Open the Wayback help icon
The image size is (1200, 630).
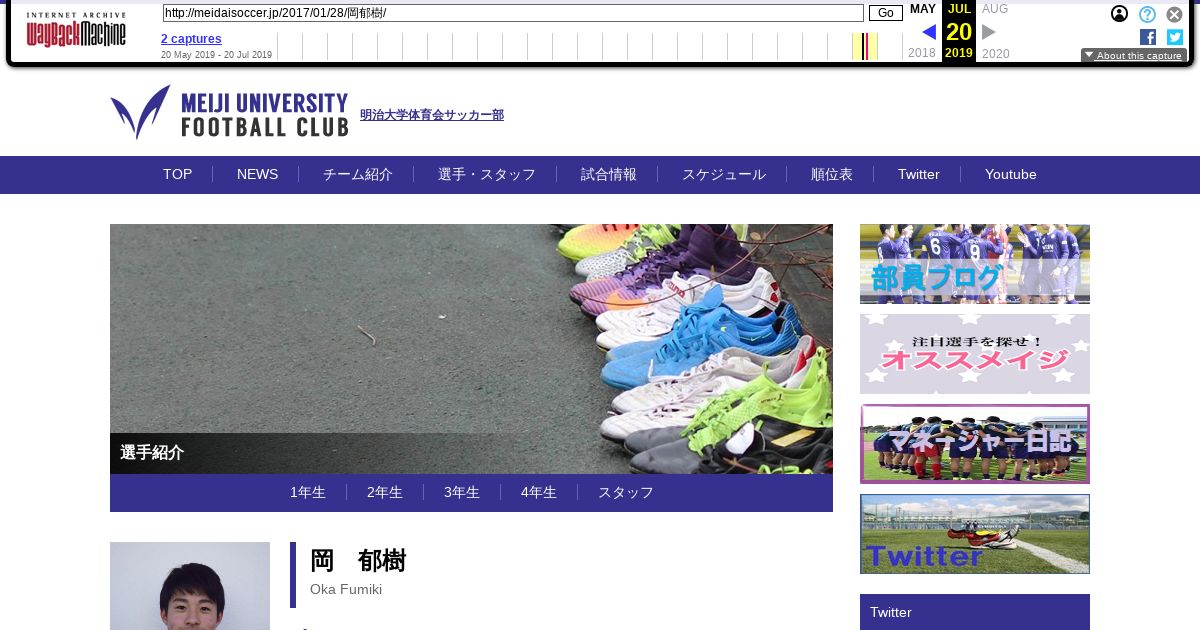click(1148, 14)
